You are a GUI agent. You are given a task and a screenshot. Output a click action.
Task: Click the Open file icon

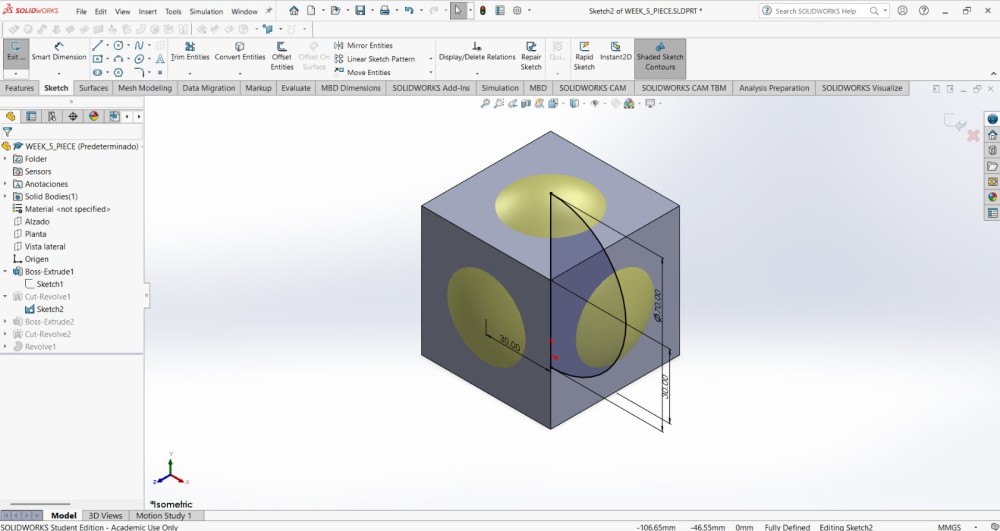[335, 10]
